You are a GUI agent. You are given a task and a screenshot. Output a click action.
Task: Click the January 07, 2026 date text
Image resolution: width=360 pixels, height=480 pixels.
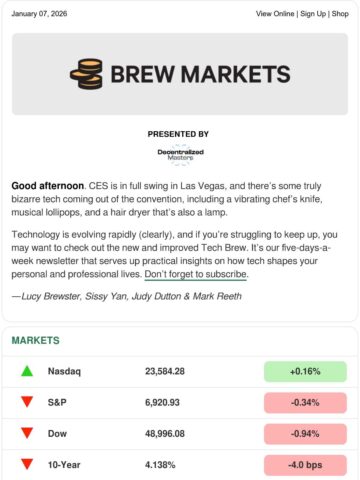39,14
